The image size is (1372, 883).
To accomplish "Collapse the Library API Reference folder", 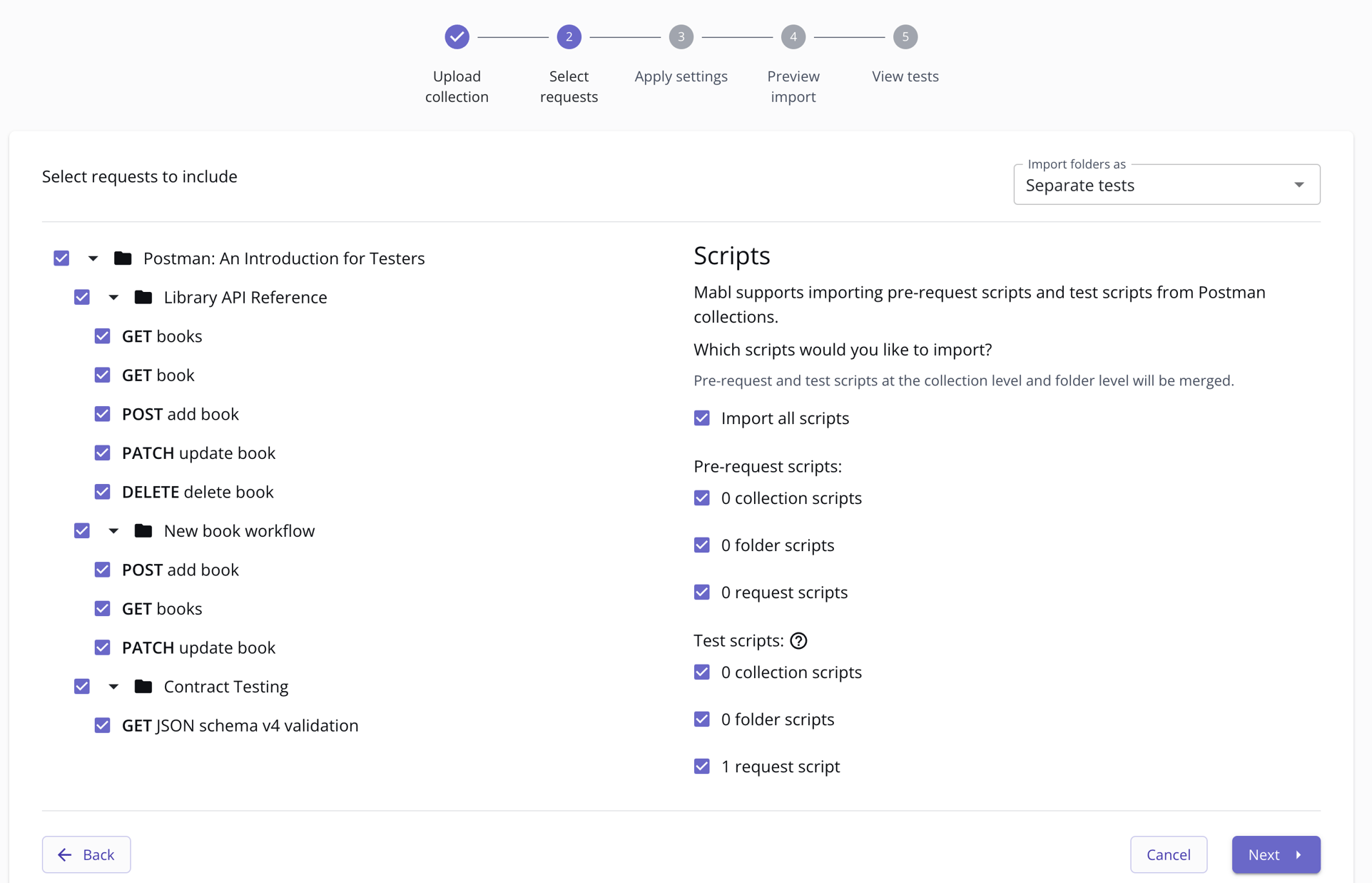I will pyautogui.click(x=113, y=297).
